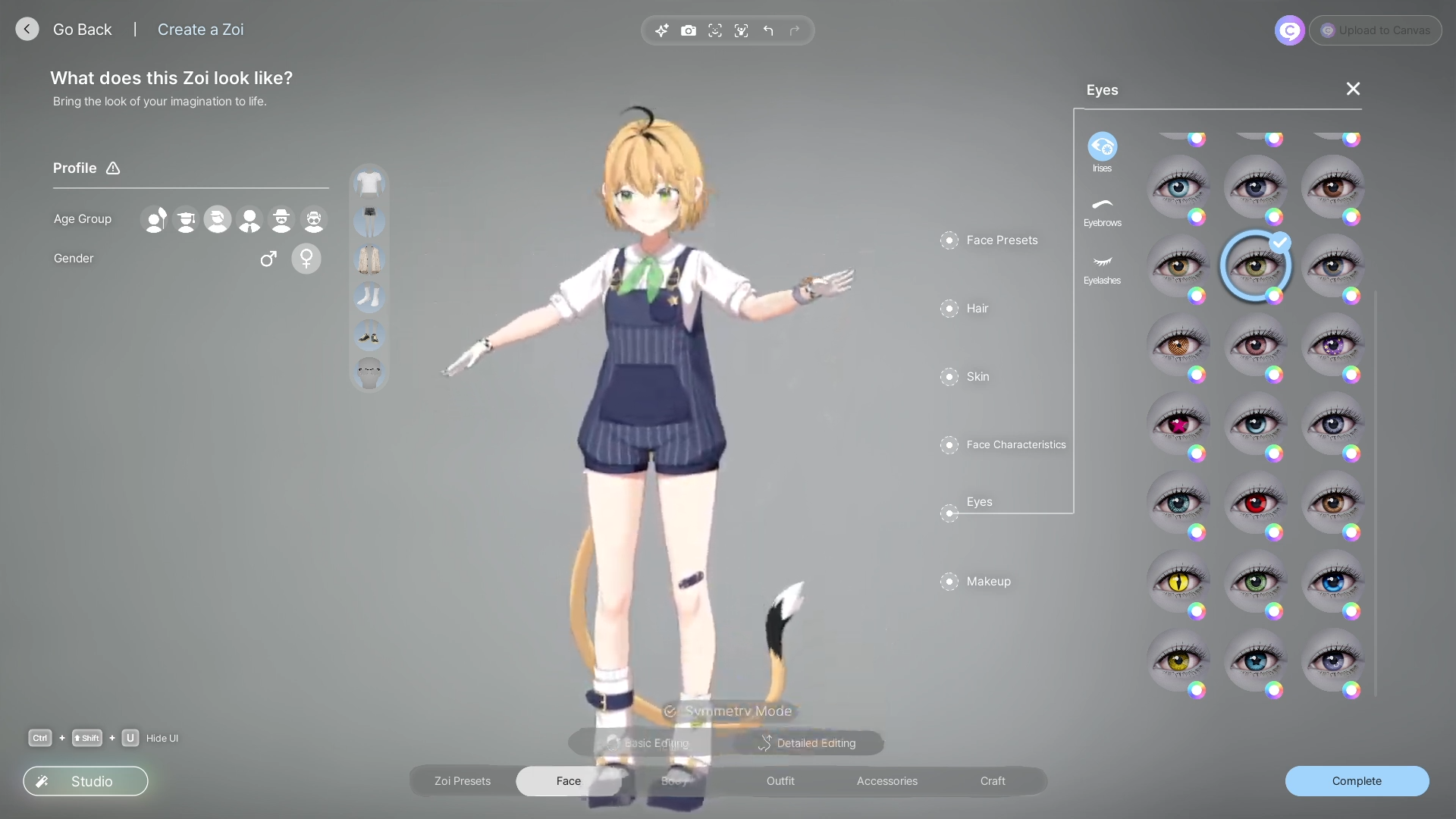This screenshot has width=1456, height=819.
Task: Open the camera screenshot tool
Action: pyautogui.click(x=688, y=30)
